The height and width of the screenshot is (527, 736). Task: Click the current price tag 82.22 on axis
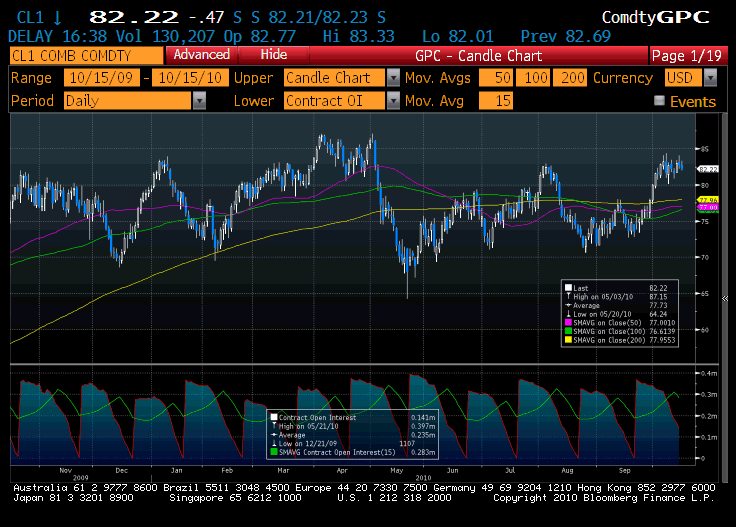point(709,169)
